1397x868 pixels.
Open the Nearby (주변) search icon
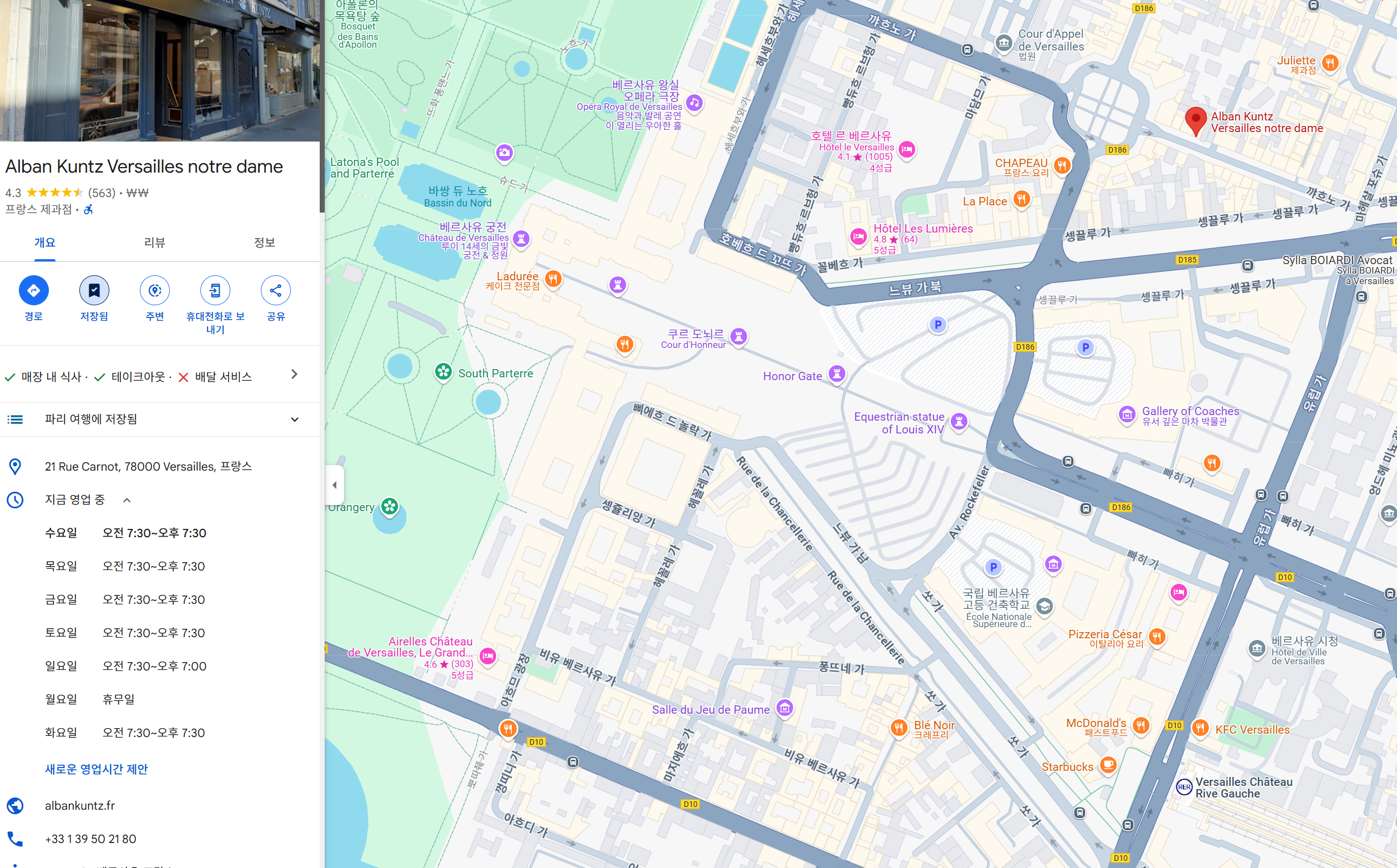[x=154, y=290]
